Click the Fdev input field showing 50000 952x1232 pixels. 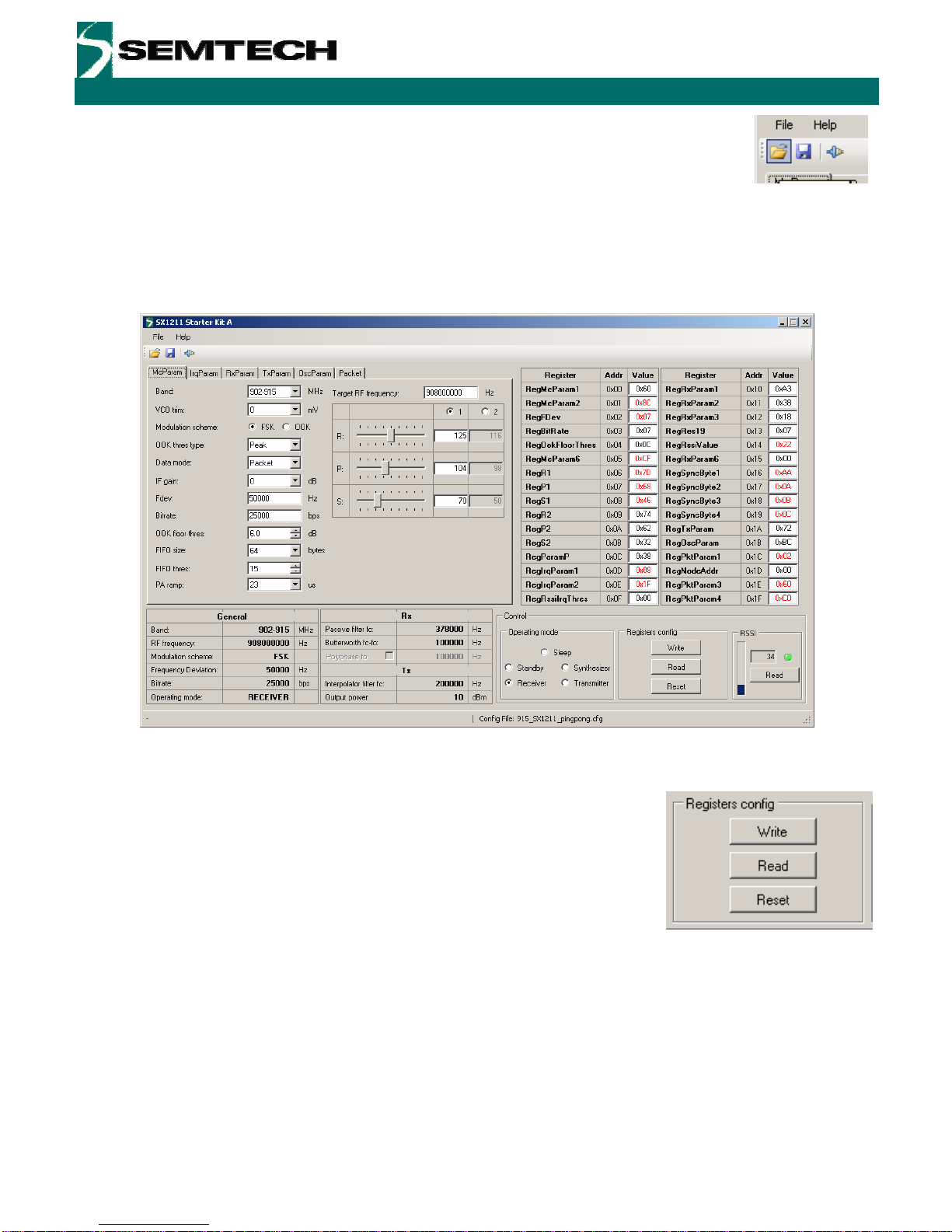click(x=274, y=498)
